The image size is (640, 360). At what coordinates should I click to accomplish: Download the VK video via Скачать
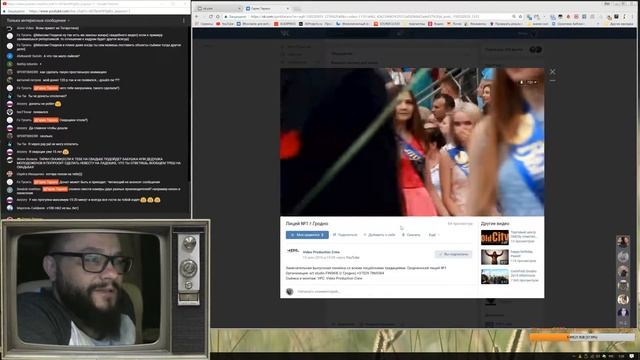(411, 235)
